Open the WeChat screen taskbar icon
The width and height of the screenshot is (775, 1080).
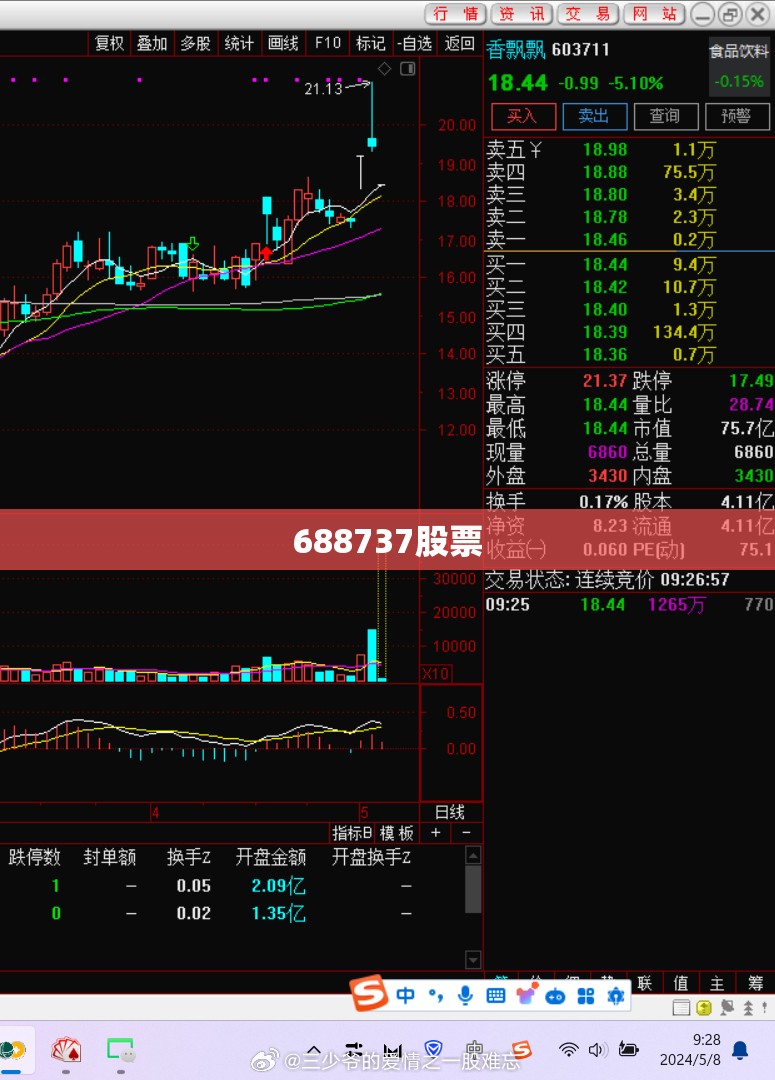120,1050
